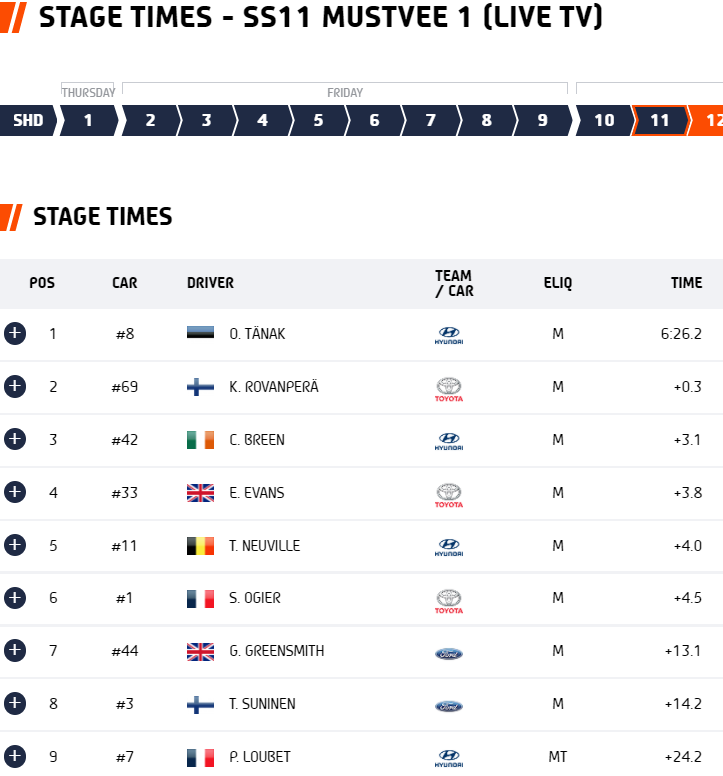
Task: Click the Estonian flag beside O. Tänak
Action: point(200,333)
